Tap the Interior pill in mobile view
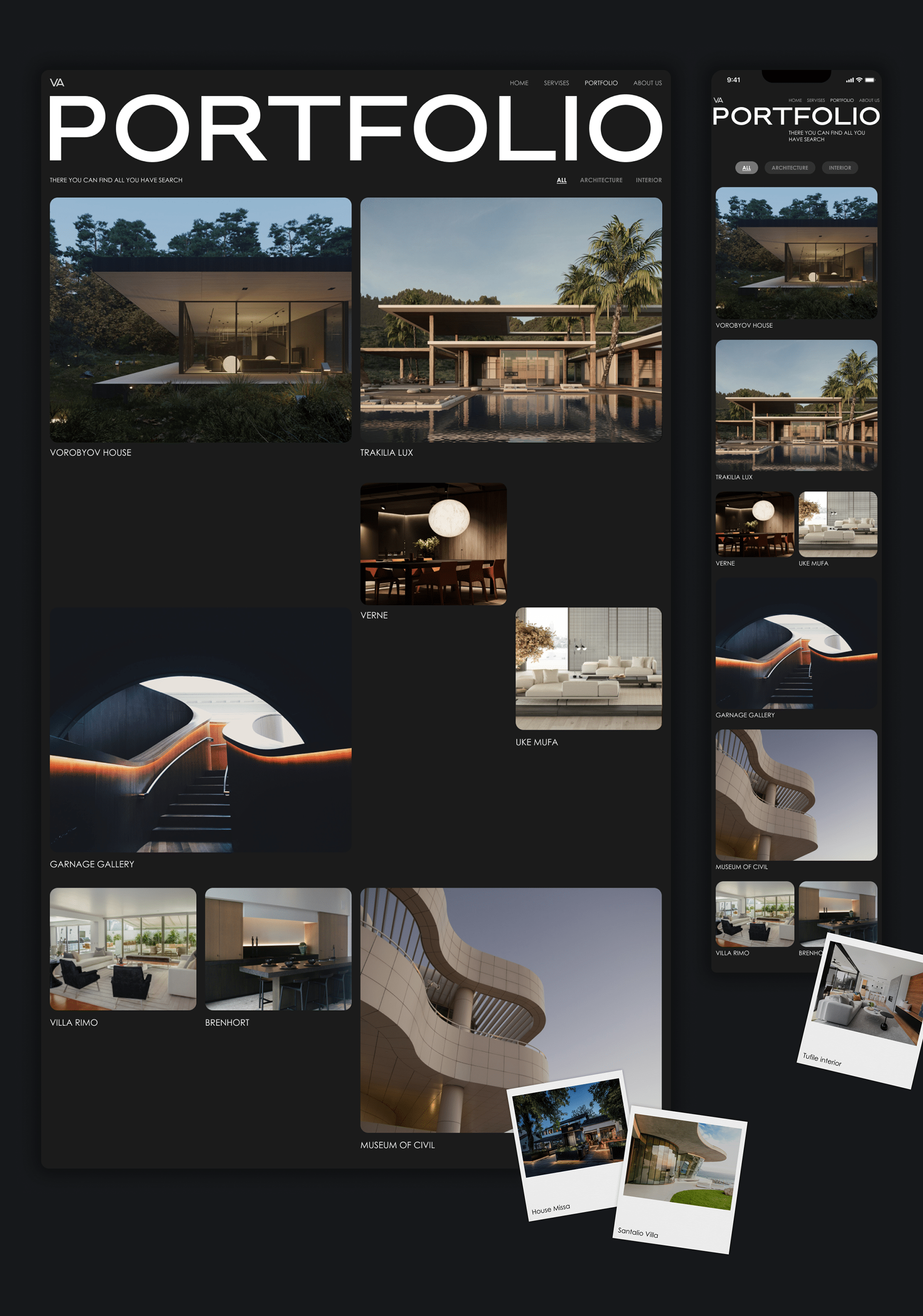Screen dimensions: 923x1316 tap(839, 168)
